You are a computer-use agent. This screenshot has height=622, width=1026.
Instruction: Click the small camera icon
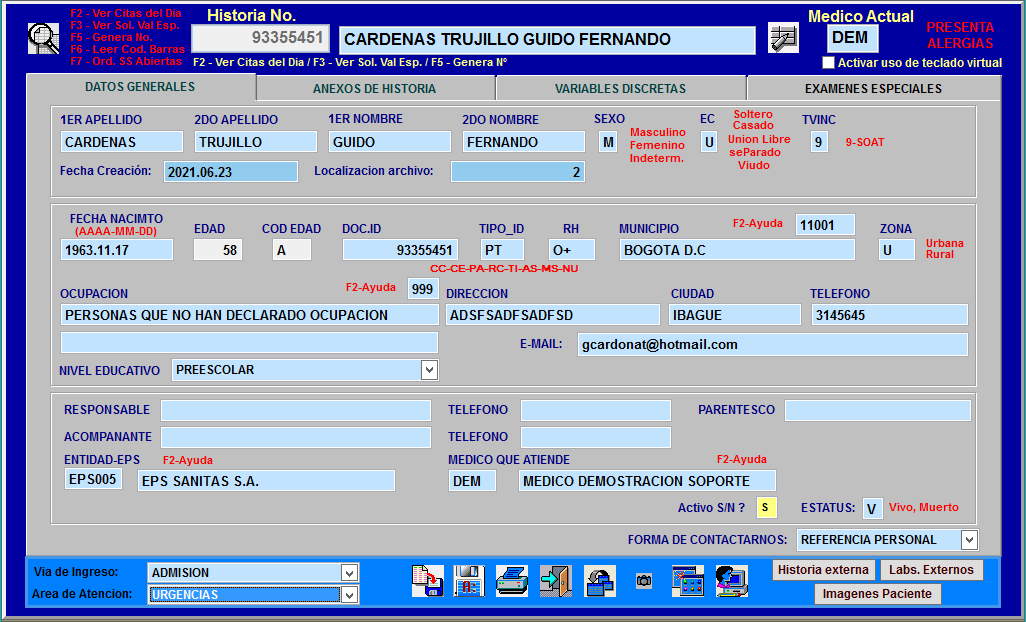coord(644,581)
